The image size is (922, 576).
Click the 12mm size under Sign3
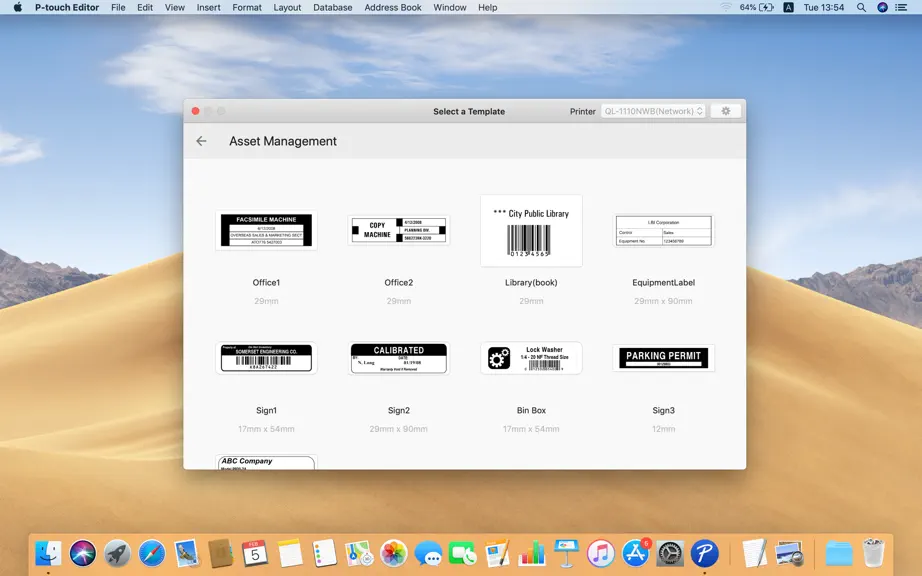pos(663,429)
